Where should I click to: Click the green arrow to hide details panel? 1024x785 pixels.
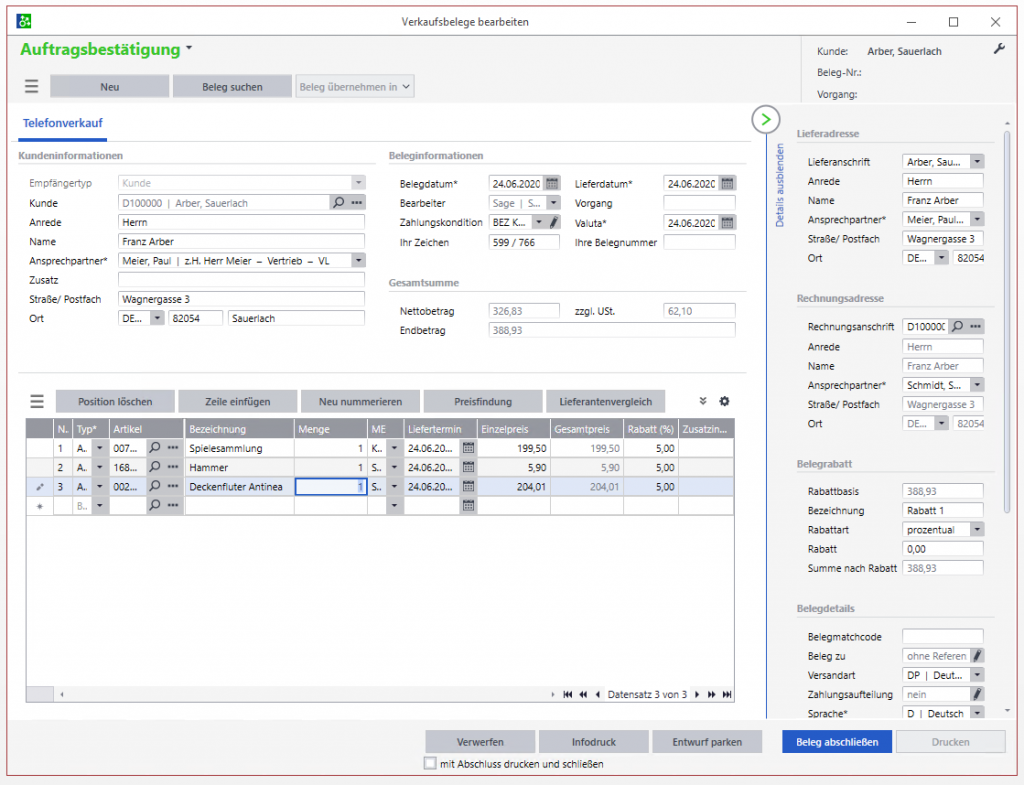point(765,120)
